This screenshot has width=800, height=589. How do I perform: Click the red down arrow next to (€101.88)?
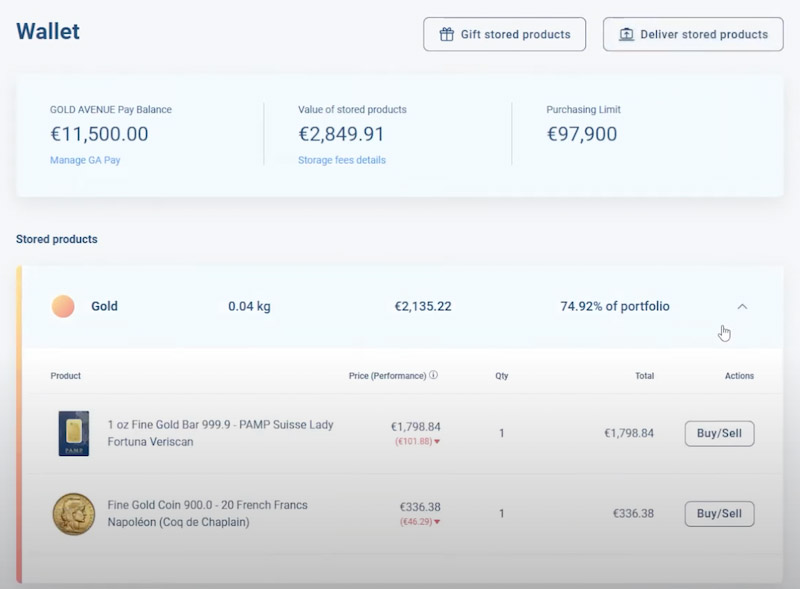(437, 441)
